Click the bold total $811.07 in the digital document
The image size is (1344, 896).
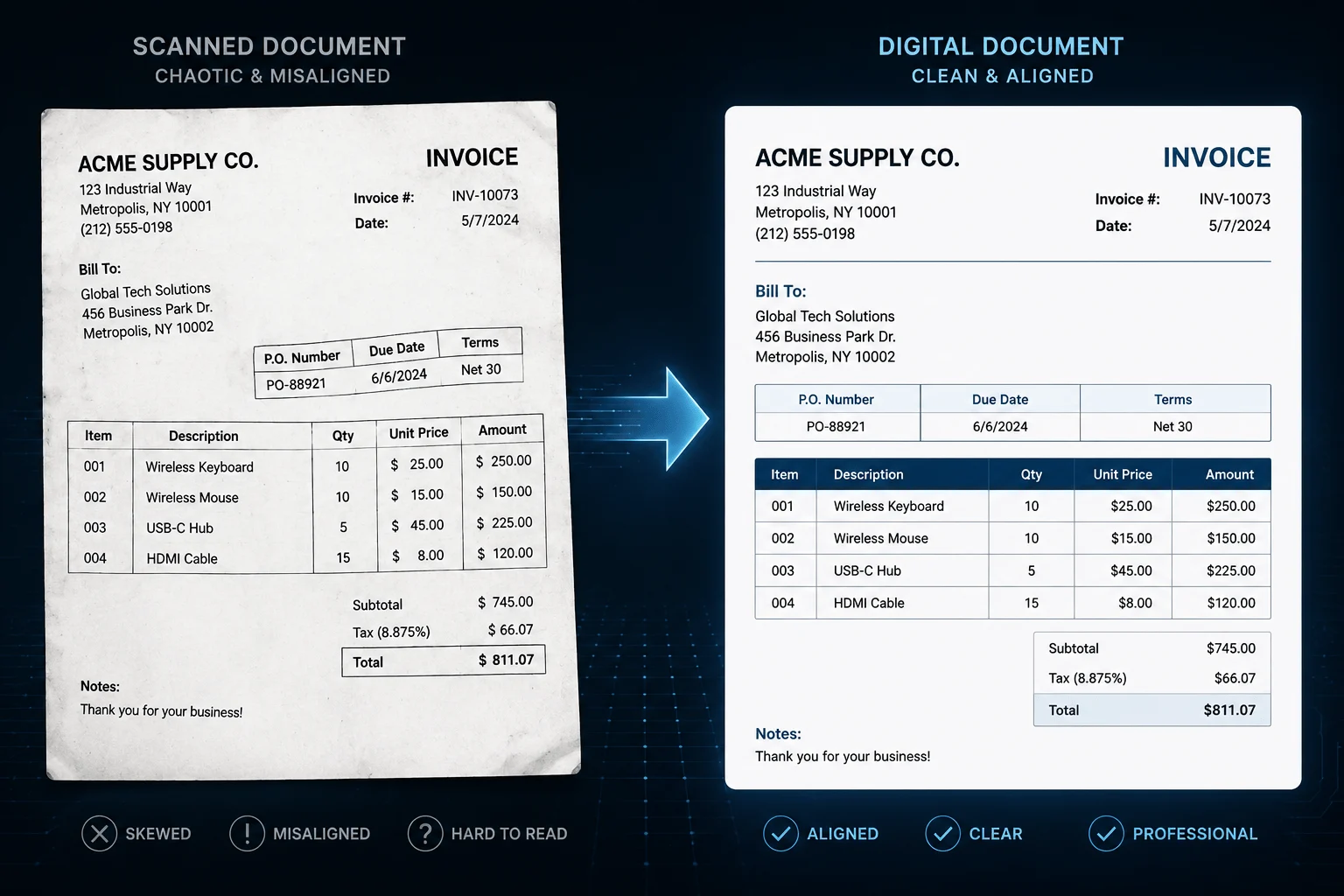[1229, 710]
